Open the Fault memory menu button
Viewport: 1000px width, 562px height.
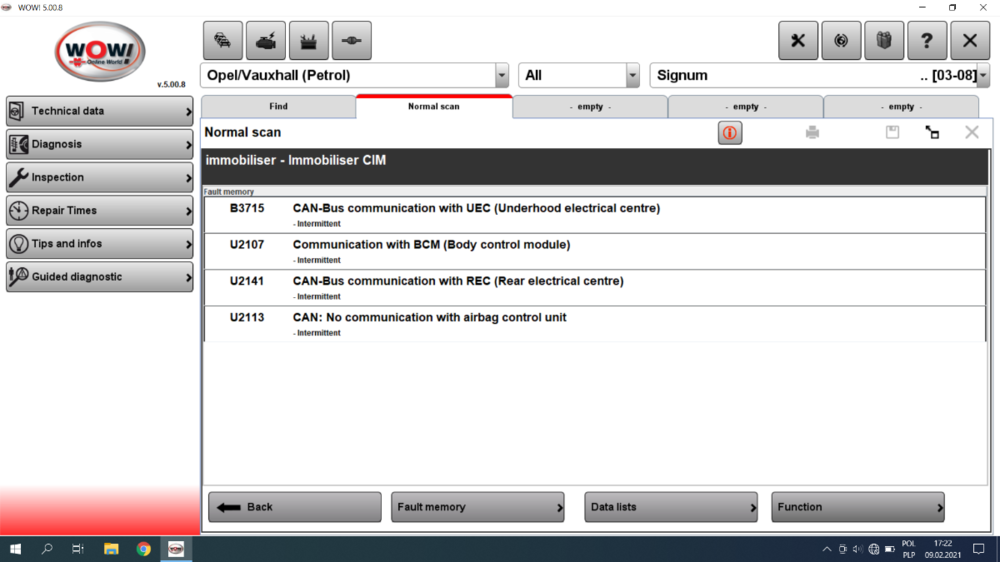pos(477,507)
